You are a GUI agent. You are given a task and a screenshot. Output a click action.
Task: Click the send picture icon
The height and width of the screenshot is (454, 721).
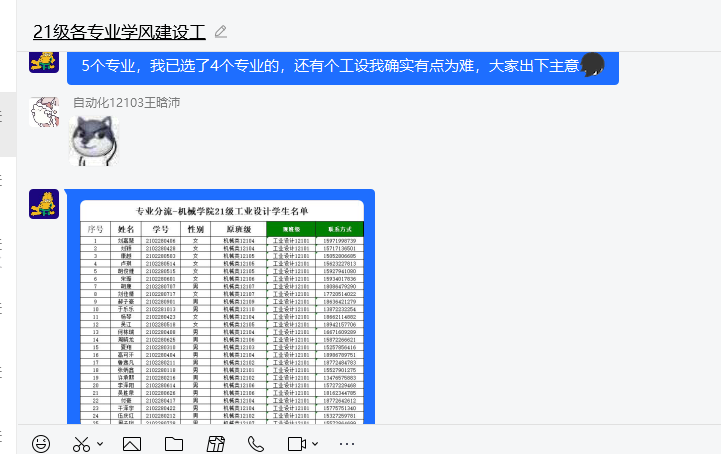132,443
